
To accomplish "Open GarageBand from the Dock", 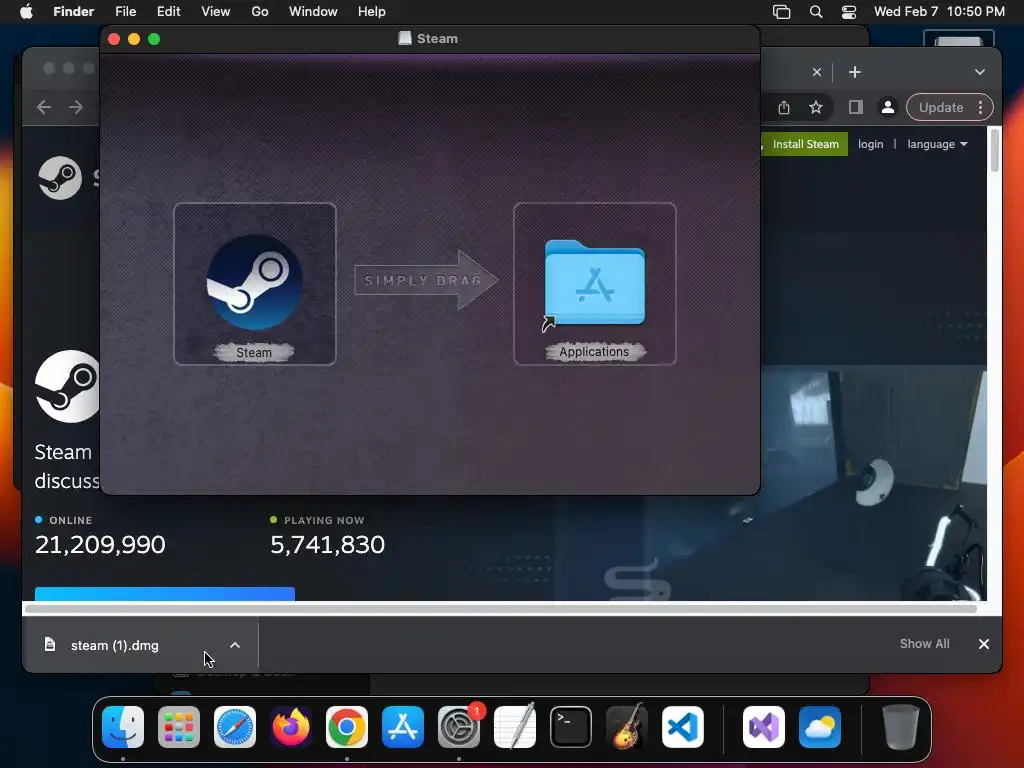I will [x=627, y=727].
